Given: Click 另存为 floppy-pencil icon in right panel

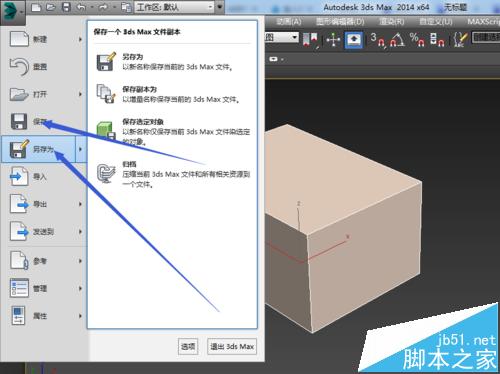Looking at the screenshot, I should click(106, 61).
